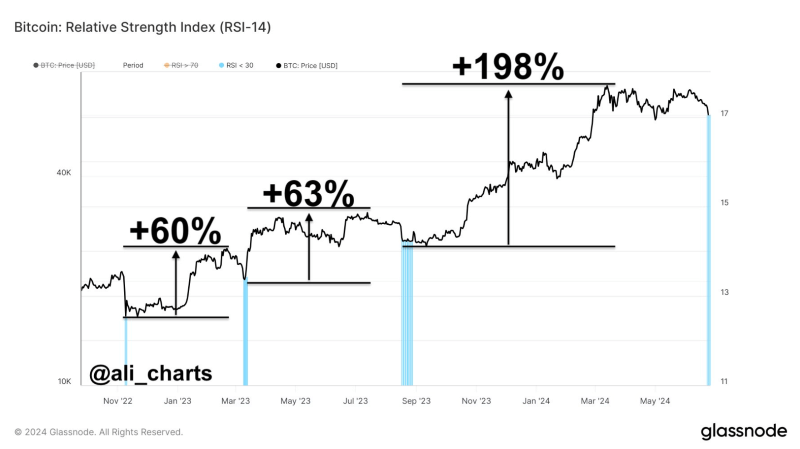Screen dimensions: 800x449
Task: Click the +60% annotation label
Action: pos(175,230)
